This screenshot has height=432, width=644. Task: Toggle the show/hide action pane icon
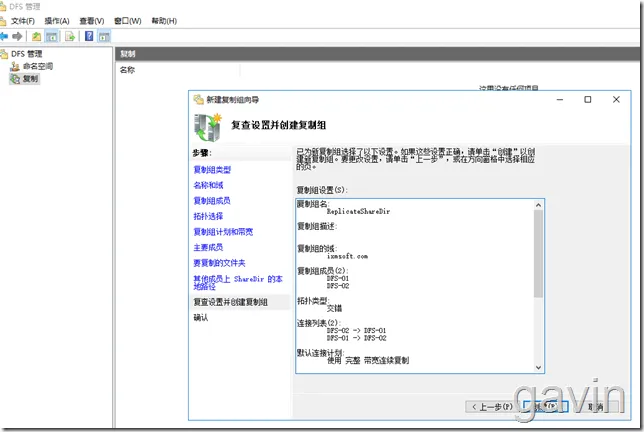[104, 37]
